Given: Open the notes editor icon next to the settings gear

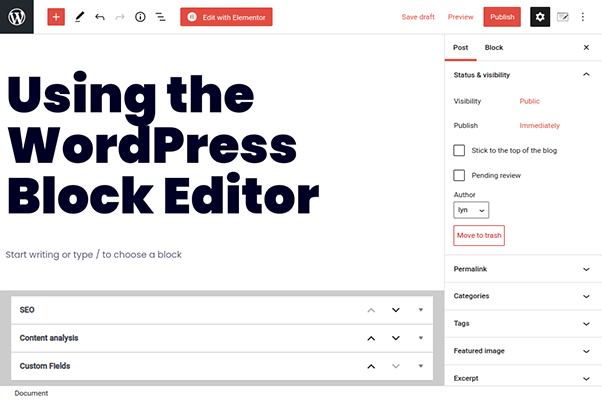Looking at the screenshot, I should [x=563, y=17].
